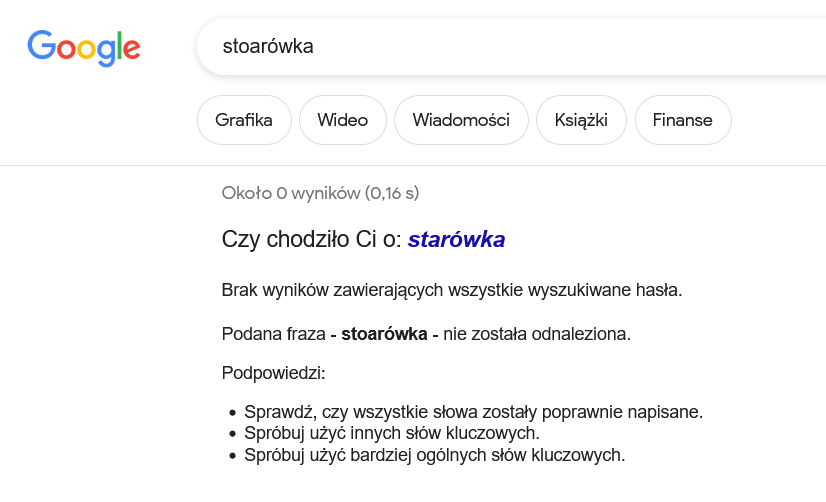
Task: Select the Wiadomości filter tab
Action: click(461, 120)
